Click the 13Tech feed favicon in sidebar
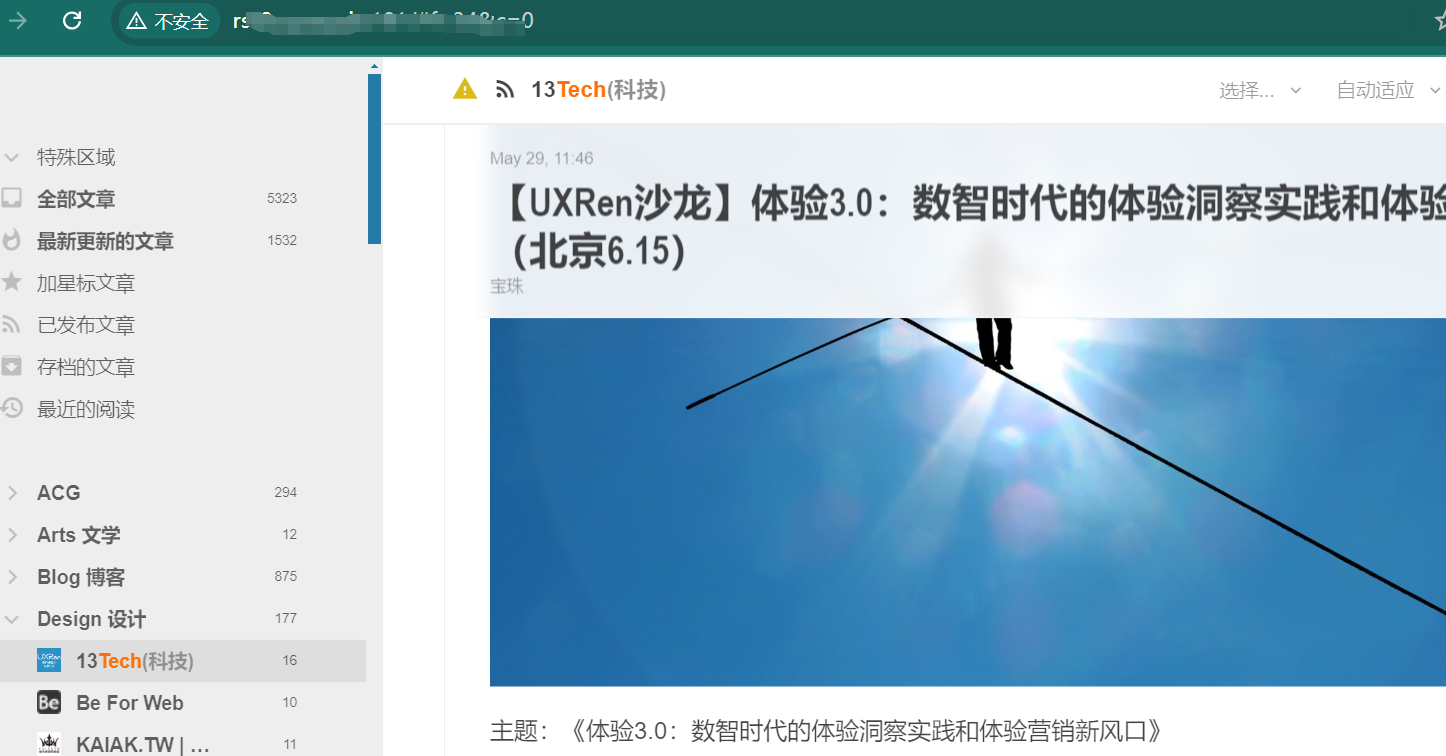This screenshot has width=1446, height=756. pyautogui.click(x=49, y=661)
